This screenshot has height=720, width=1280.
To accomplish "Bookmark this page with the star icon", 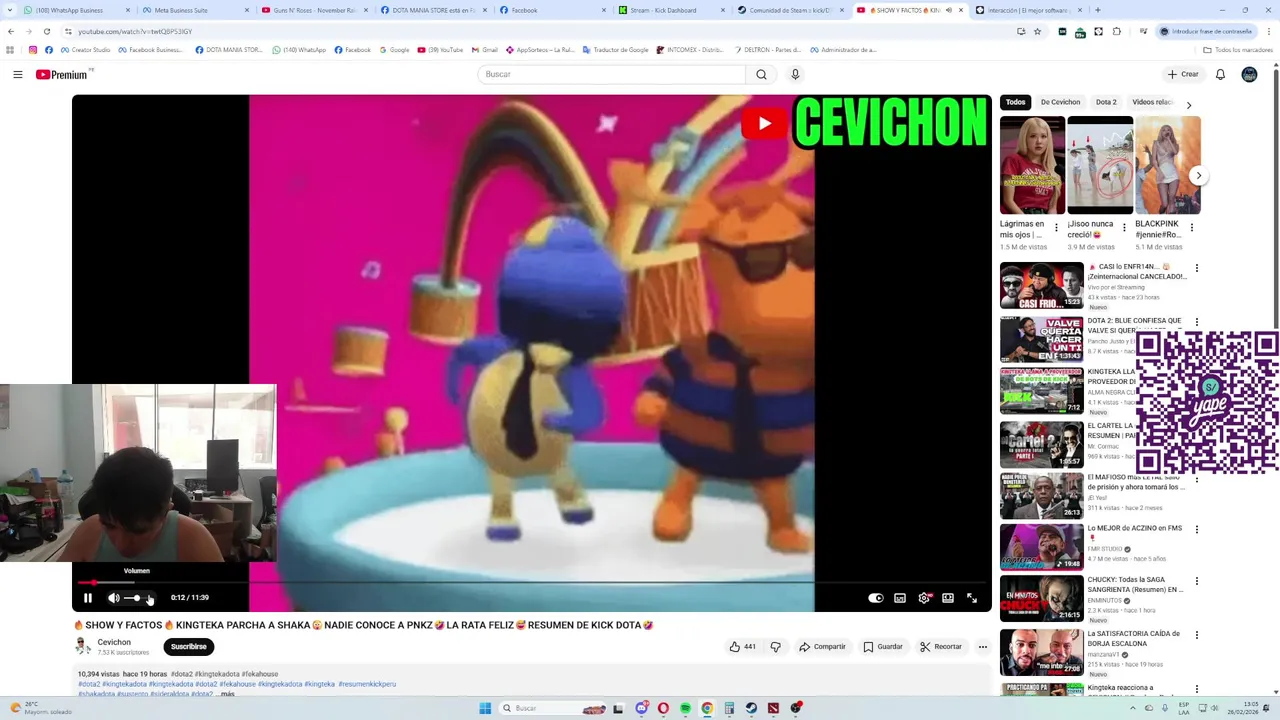I will click(x=1037, y=31).
